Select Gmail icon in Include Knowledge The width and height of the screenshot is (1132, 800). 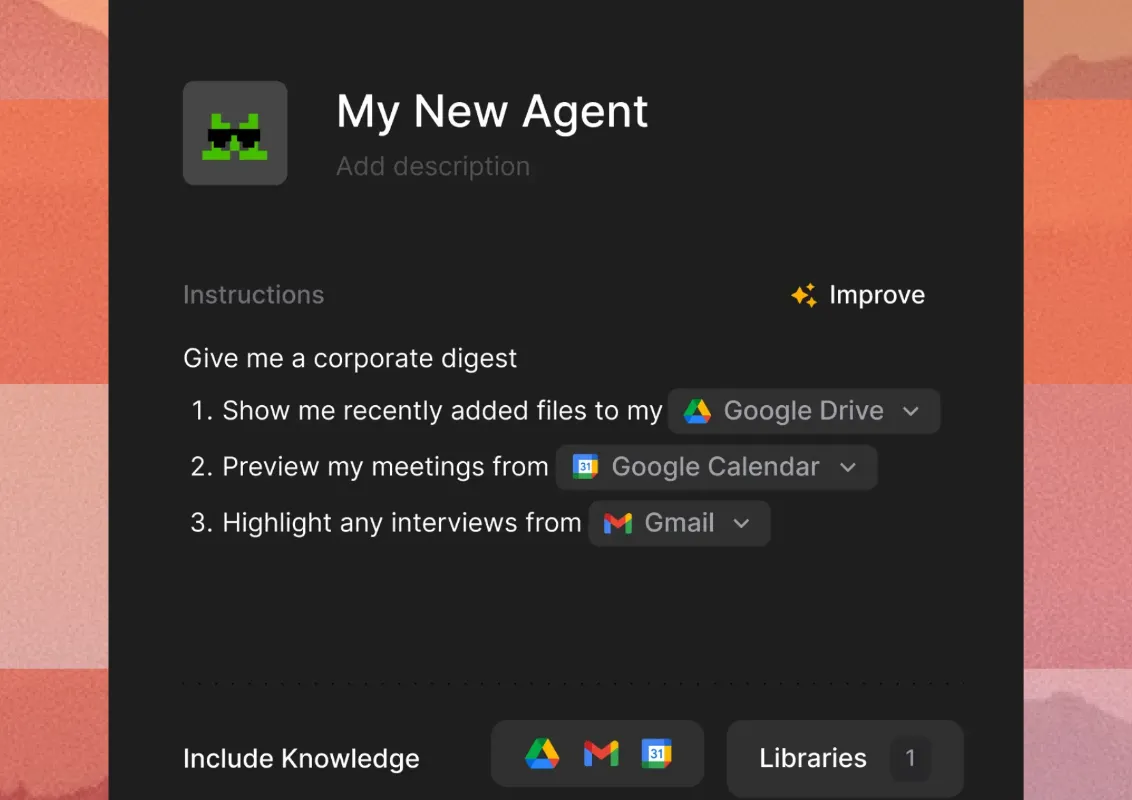(601, 754)
